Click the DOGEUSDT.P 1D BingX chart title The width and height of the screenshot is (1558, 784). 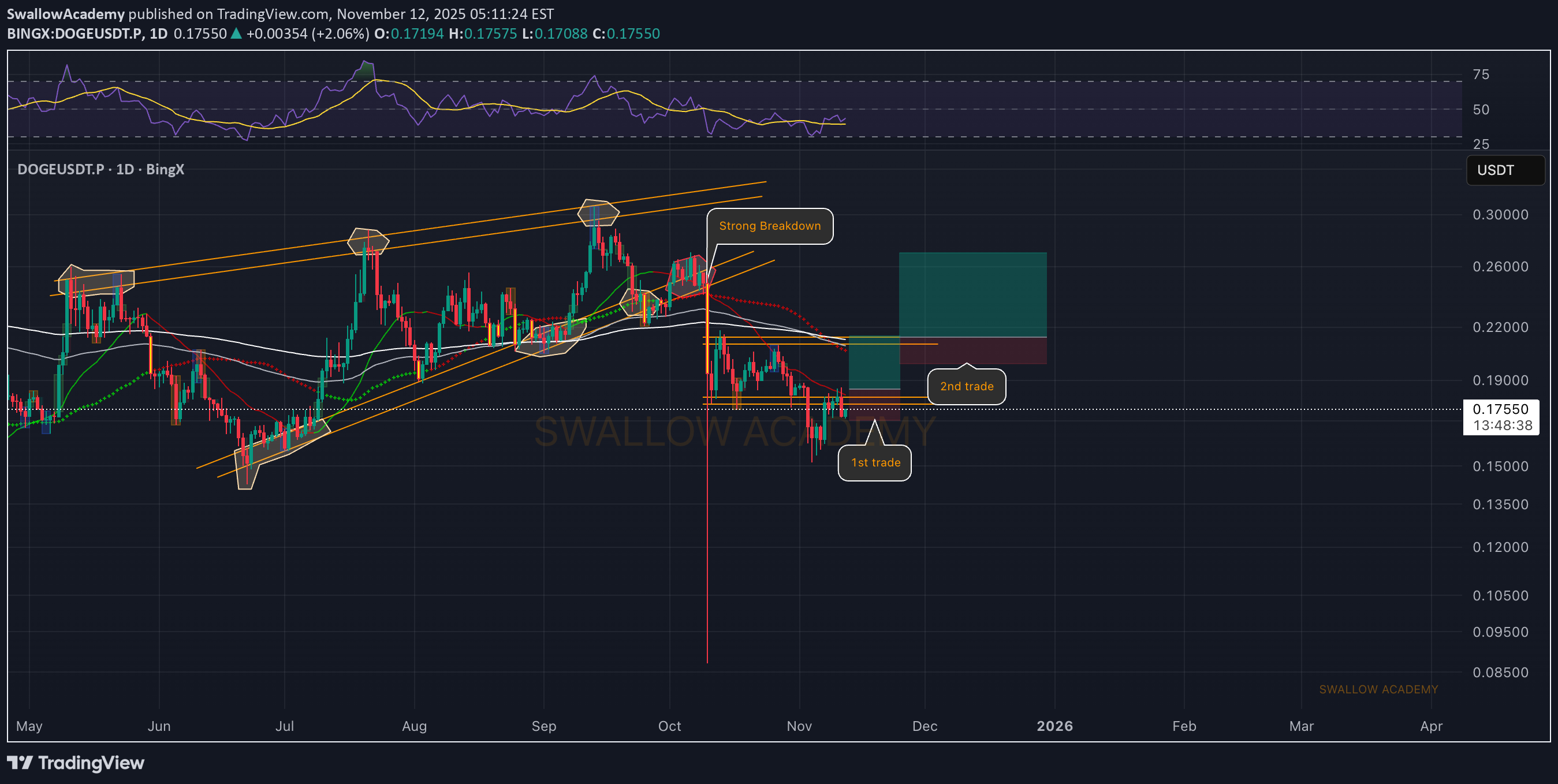pyautogui.click(x=100, y=169)
